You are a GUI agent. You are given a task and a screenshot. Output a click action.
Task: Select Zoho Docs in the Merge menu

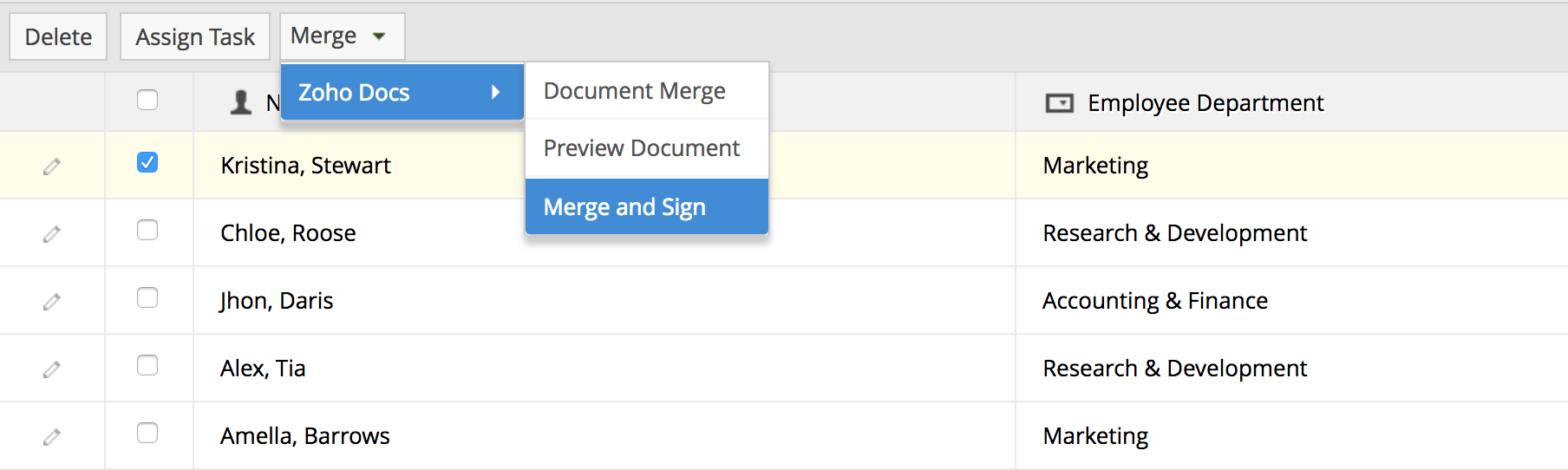coord(355,92)
